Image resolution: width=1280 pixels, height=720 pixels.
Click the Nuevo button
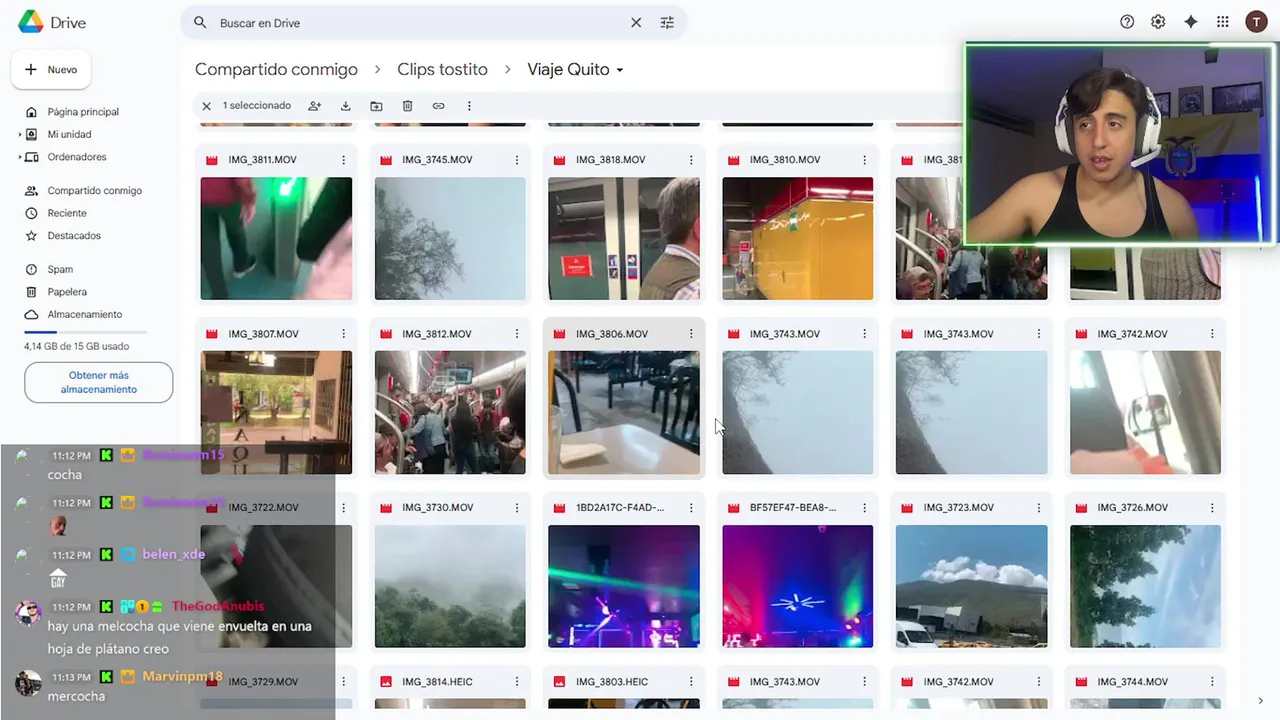coord(51,70)
